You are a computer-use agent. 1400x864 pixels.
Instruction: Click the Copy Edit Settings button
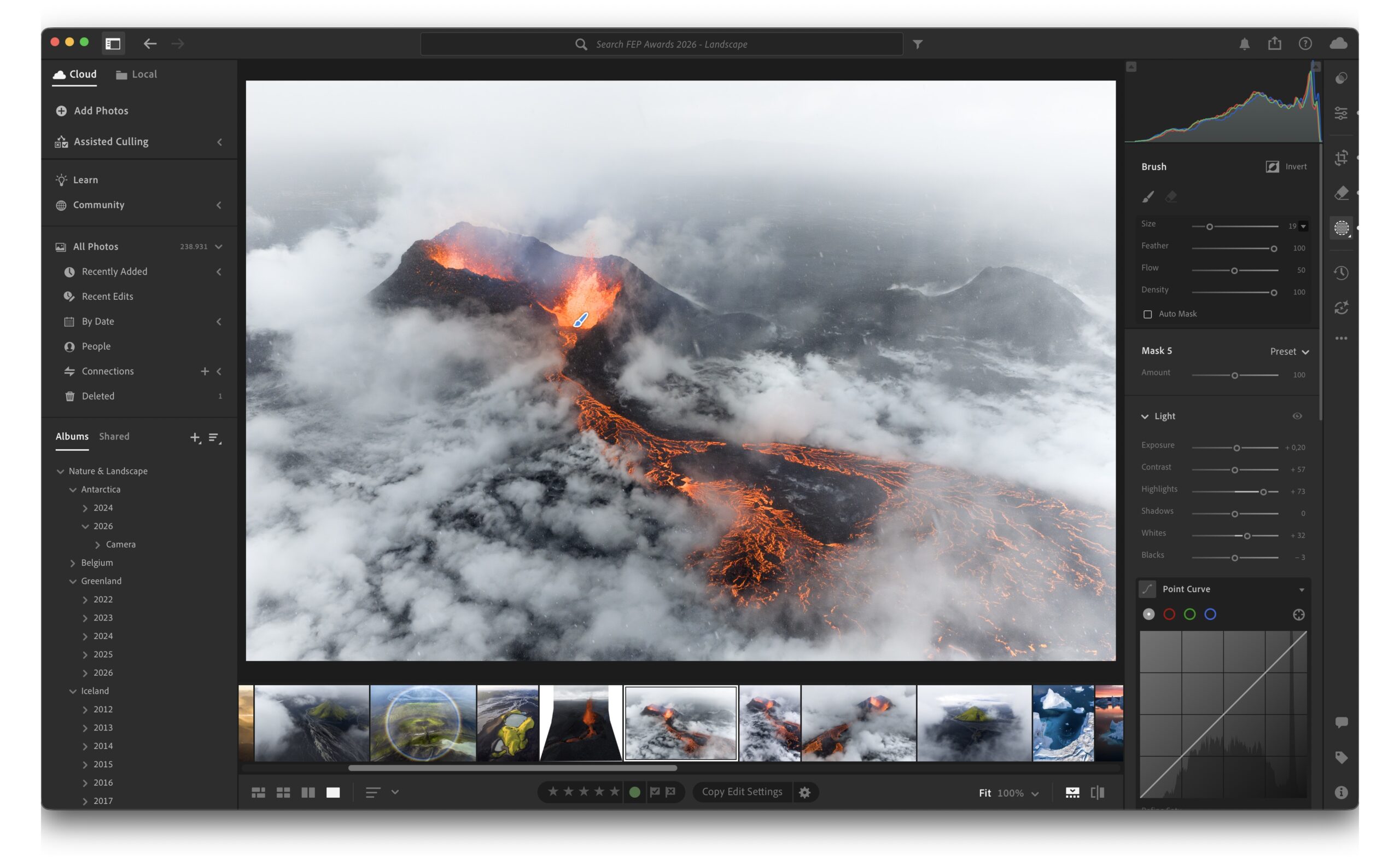(741, 791)
